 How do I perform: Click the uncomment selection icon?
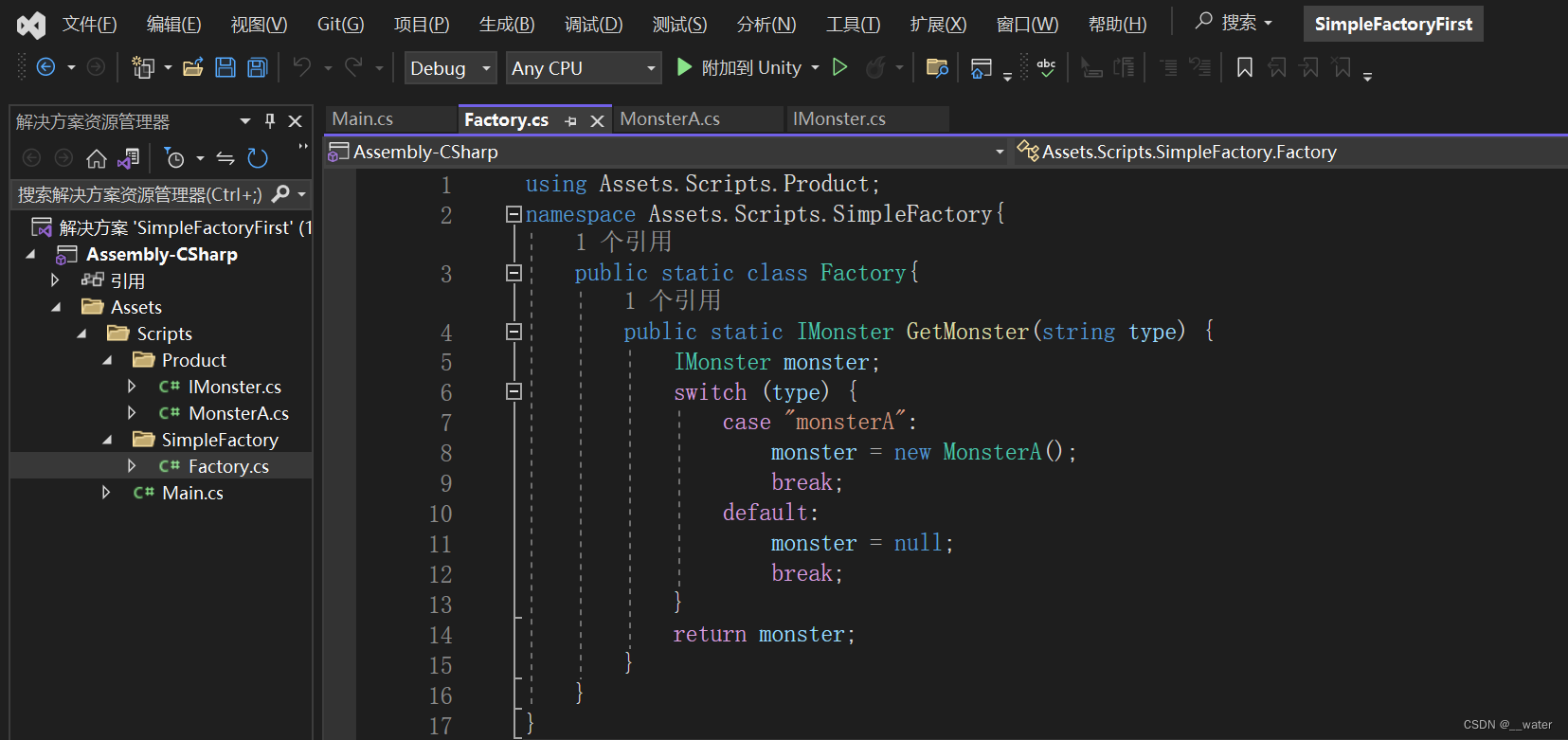click(1124, 67)
